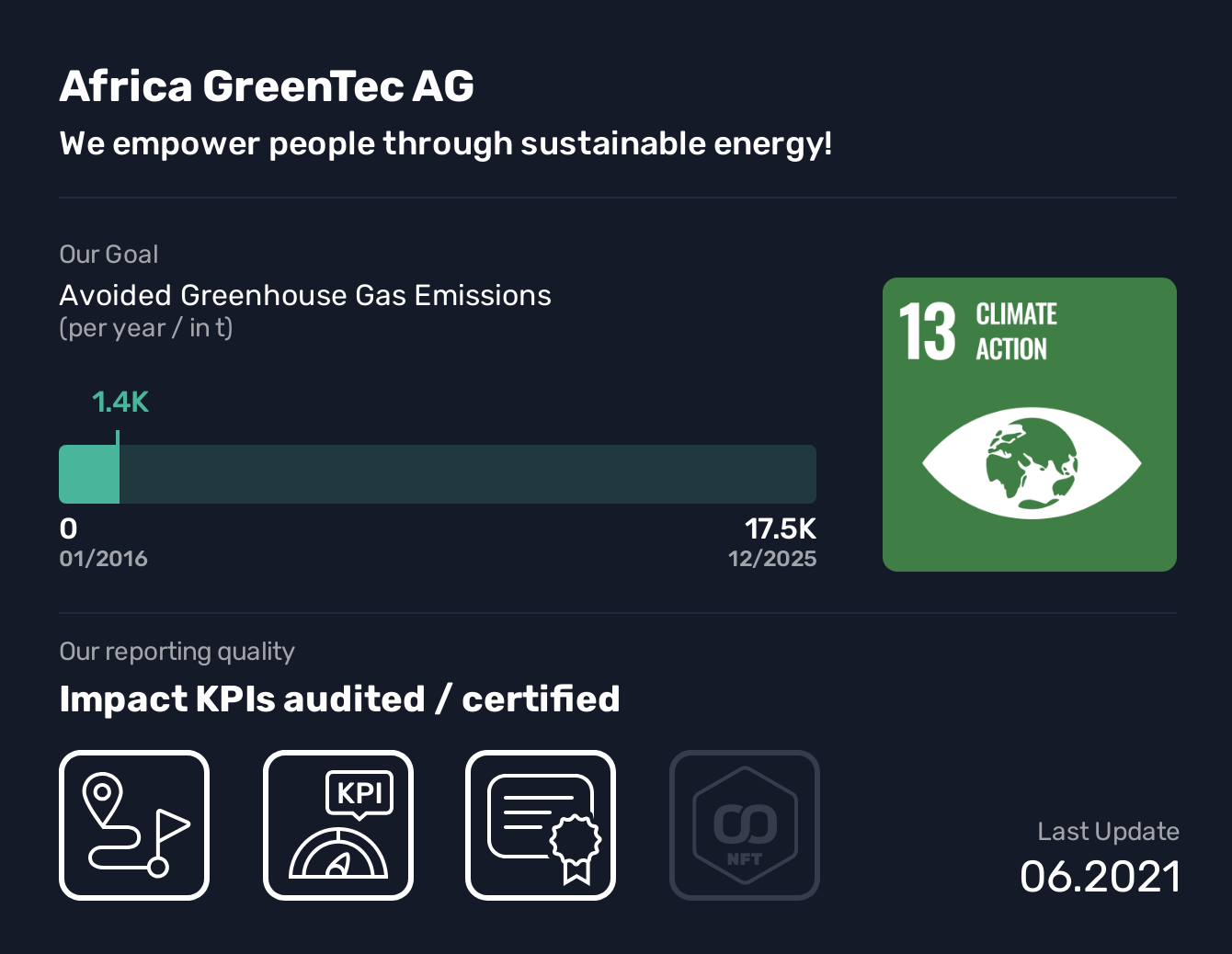Click the greyed-out NFT hexagon icon
This screenshot has width=1232, height=954.
pos(744,824)
